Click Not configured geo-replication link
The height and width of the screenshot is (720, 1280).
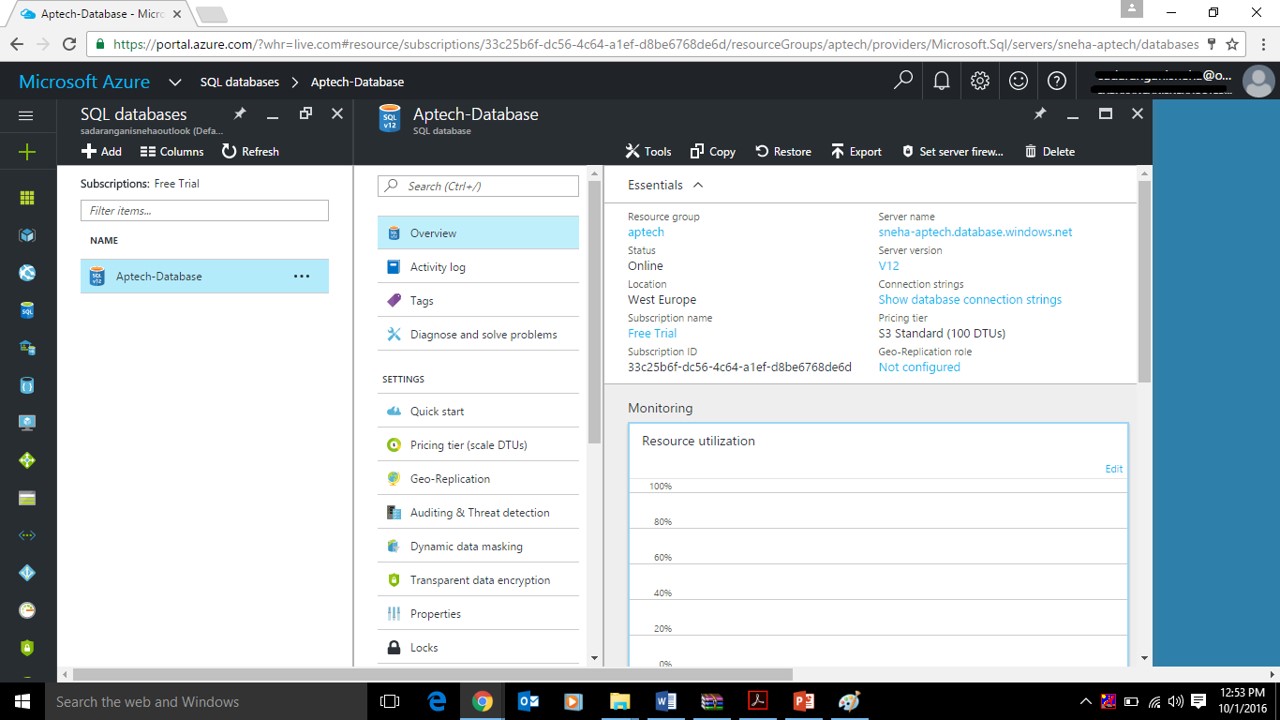(x=919, y=367)
